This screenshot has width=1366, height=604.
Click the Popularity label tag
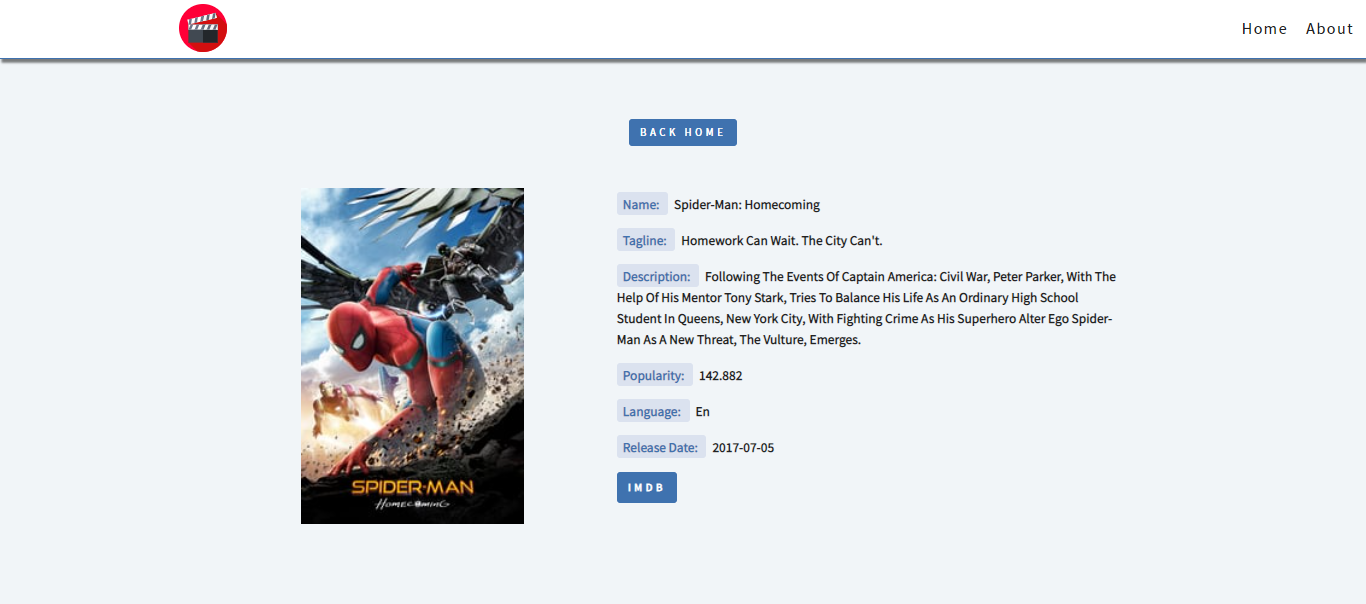(655, 375)
